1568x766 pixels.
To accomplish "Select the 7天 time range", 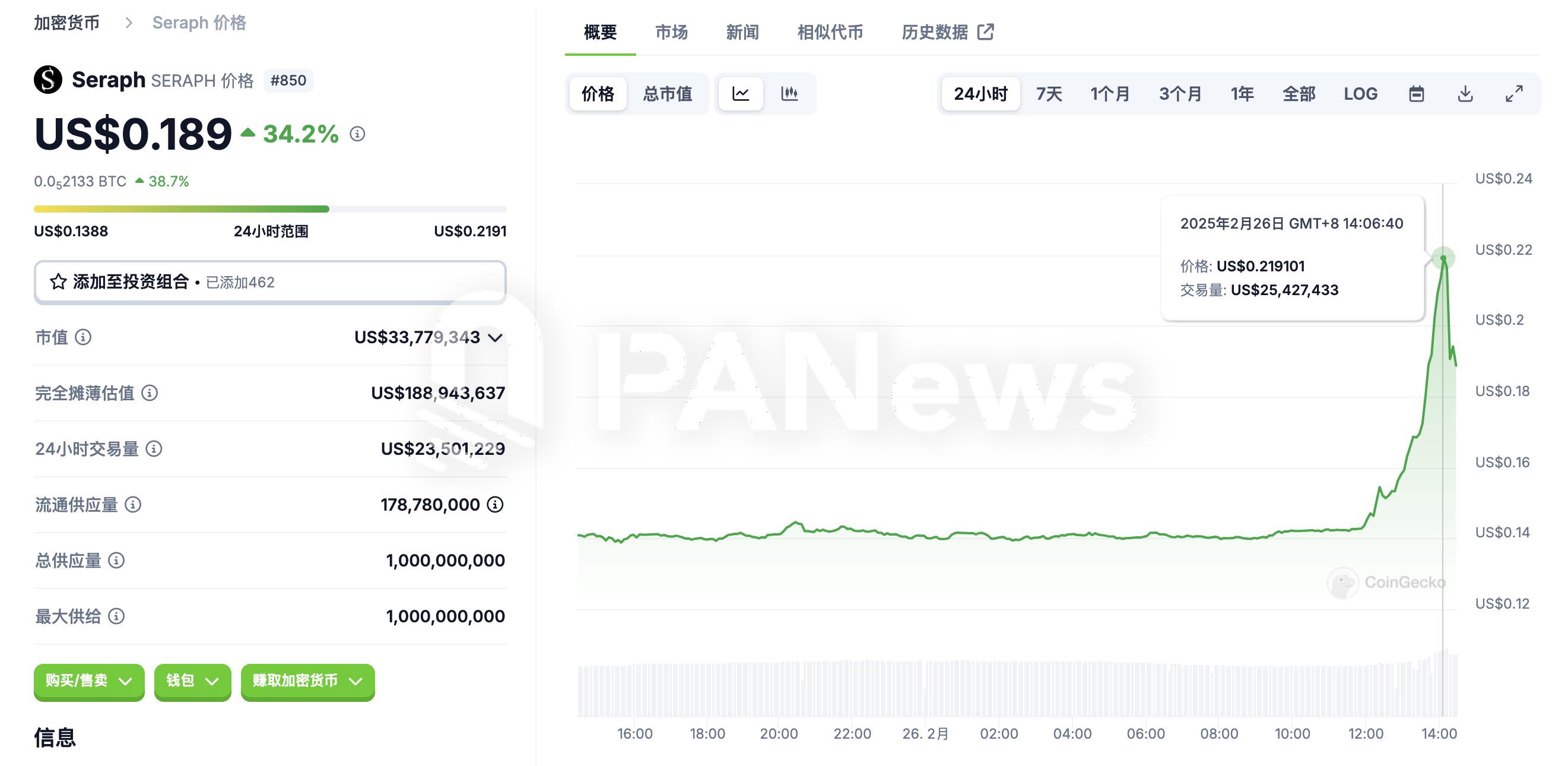I will click(x=1049, y=94).
